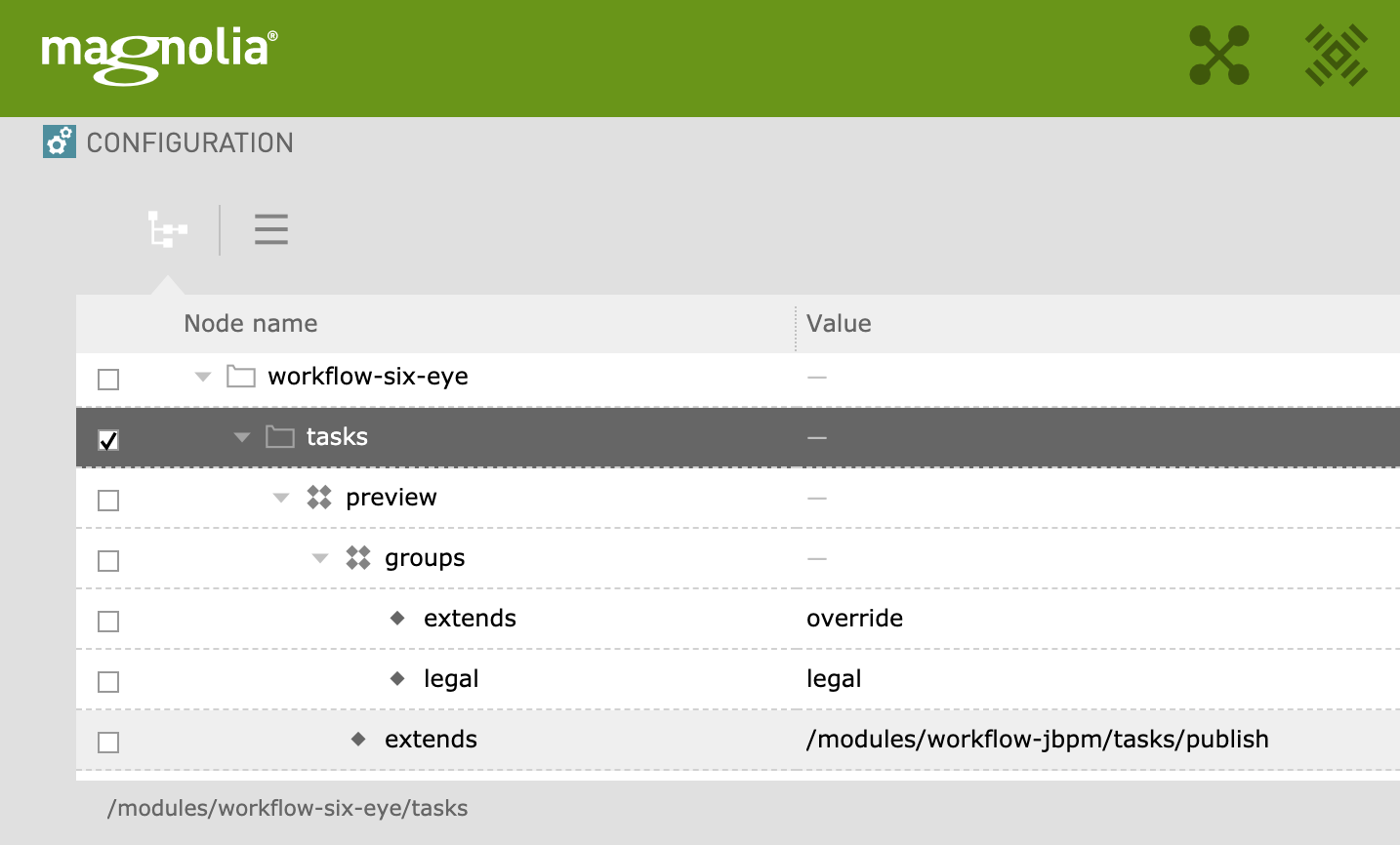Collapse the groups node

click(320, 558)
